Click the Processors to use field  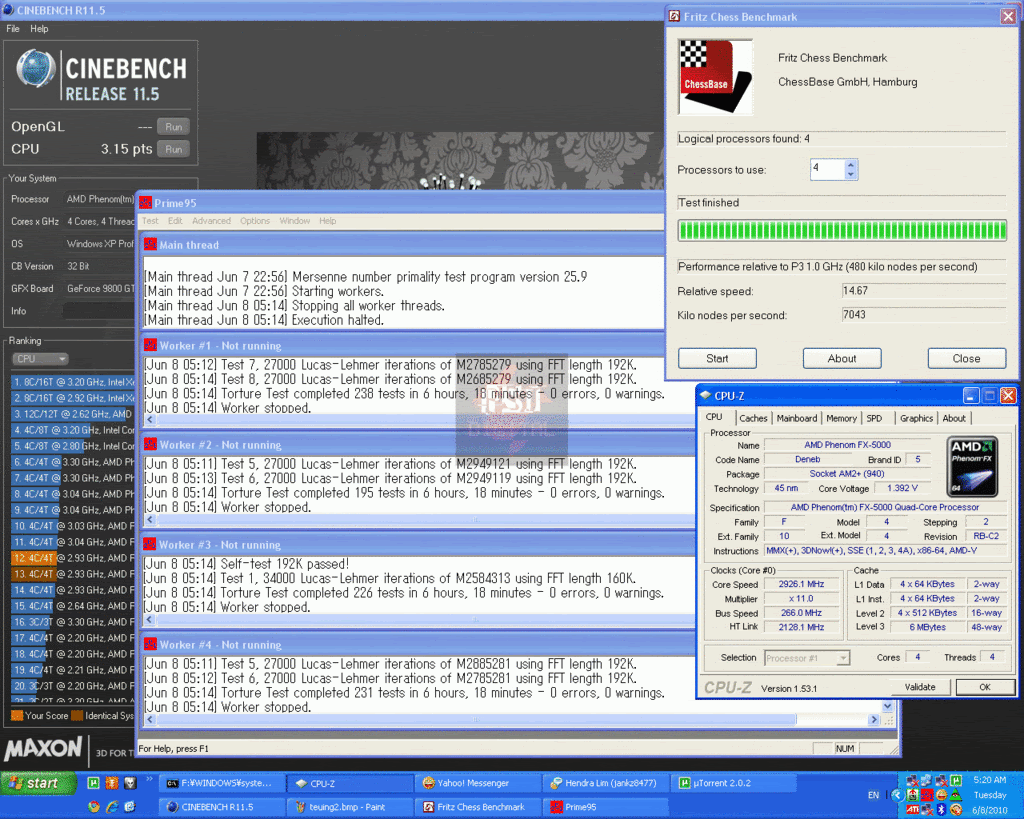827,169
